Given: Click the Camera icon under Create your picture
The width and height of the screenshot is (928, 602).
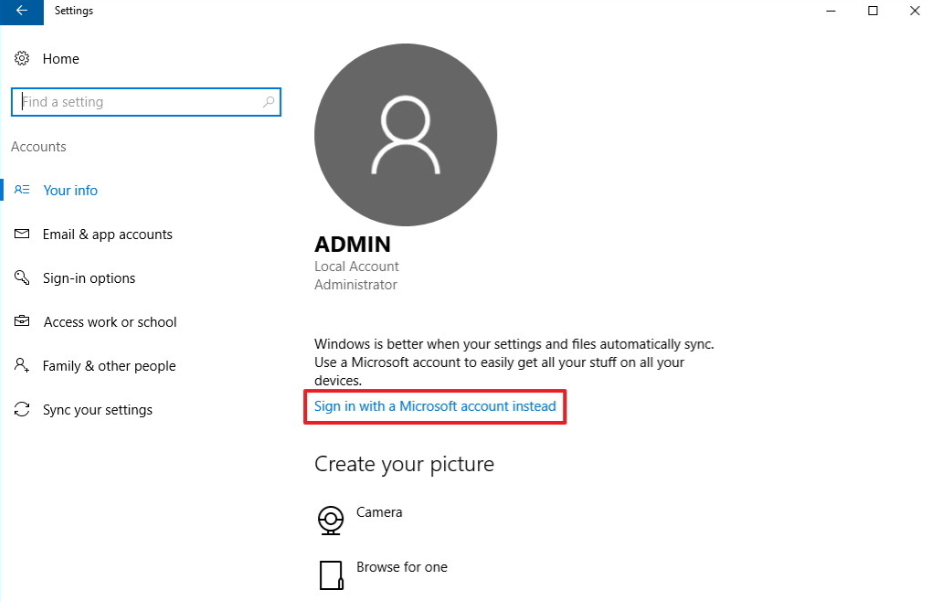Looking at the screenshot, I should coord(331,520).
